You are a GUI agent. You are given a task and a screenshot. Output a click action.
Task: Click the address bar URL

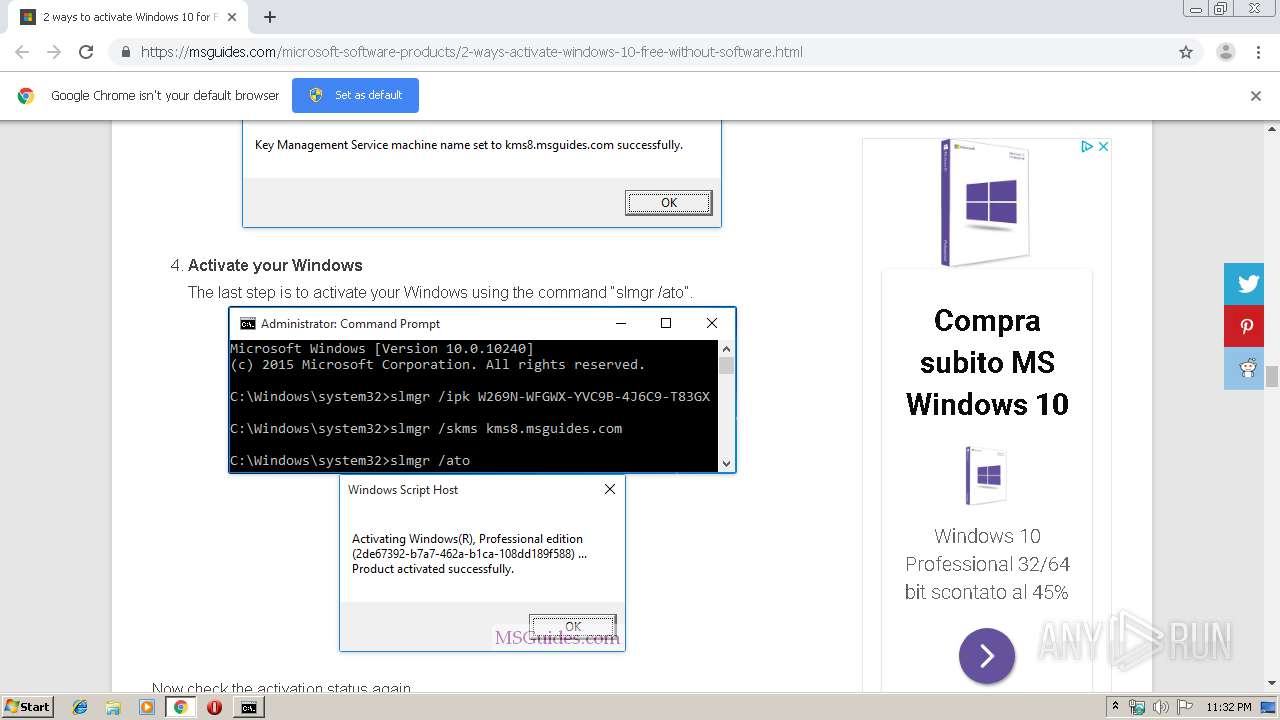(471, 52)
